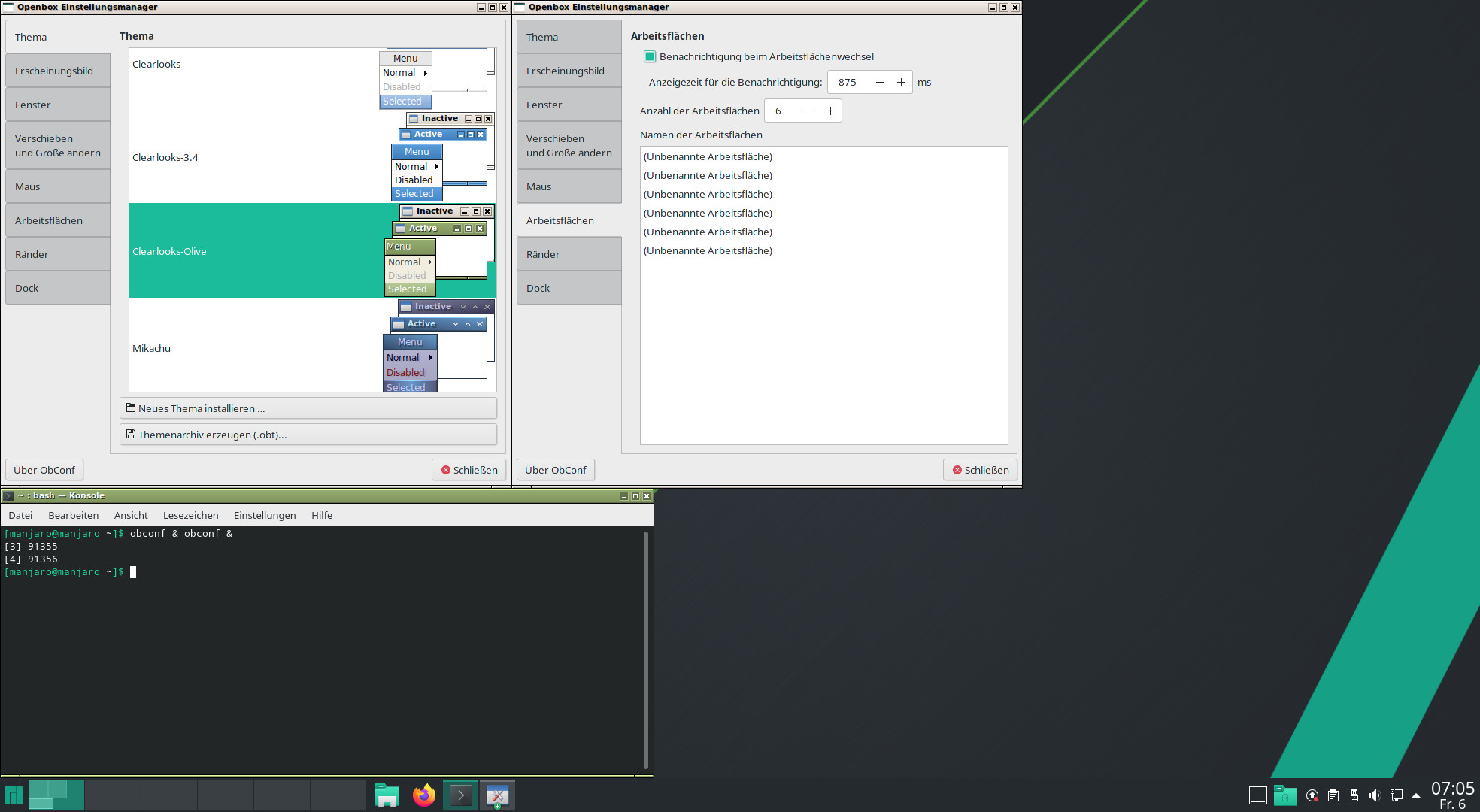This screenshot has height=812, width=1480.
Task: Open Ränder tab in right ObConf window
Action: [569, 254]
